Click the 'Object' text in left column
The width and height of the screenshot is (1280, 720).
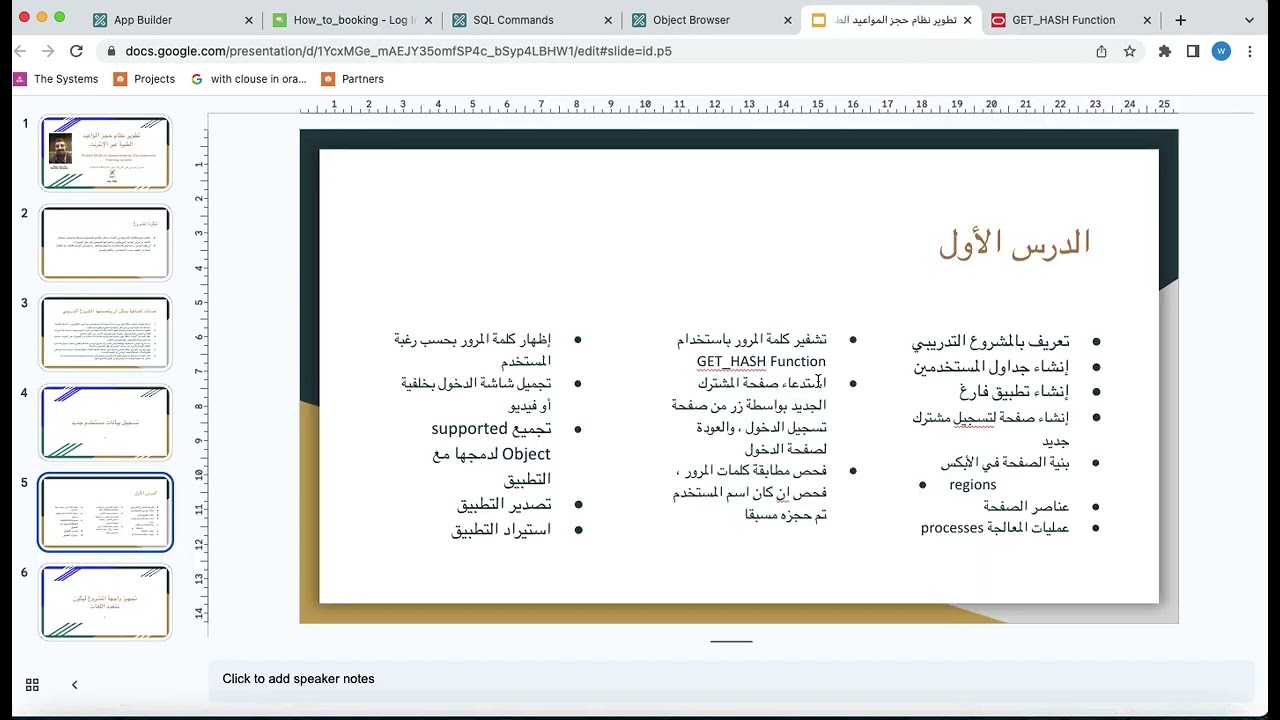tap(526, 453)
